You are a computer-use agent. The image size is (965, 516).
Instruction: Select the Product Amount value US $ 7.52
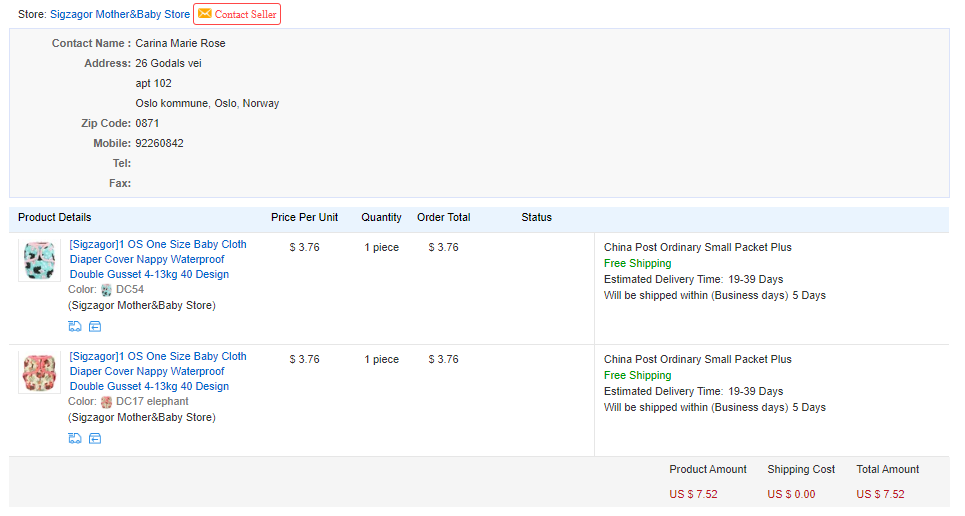coord(694,494)
